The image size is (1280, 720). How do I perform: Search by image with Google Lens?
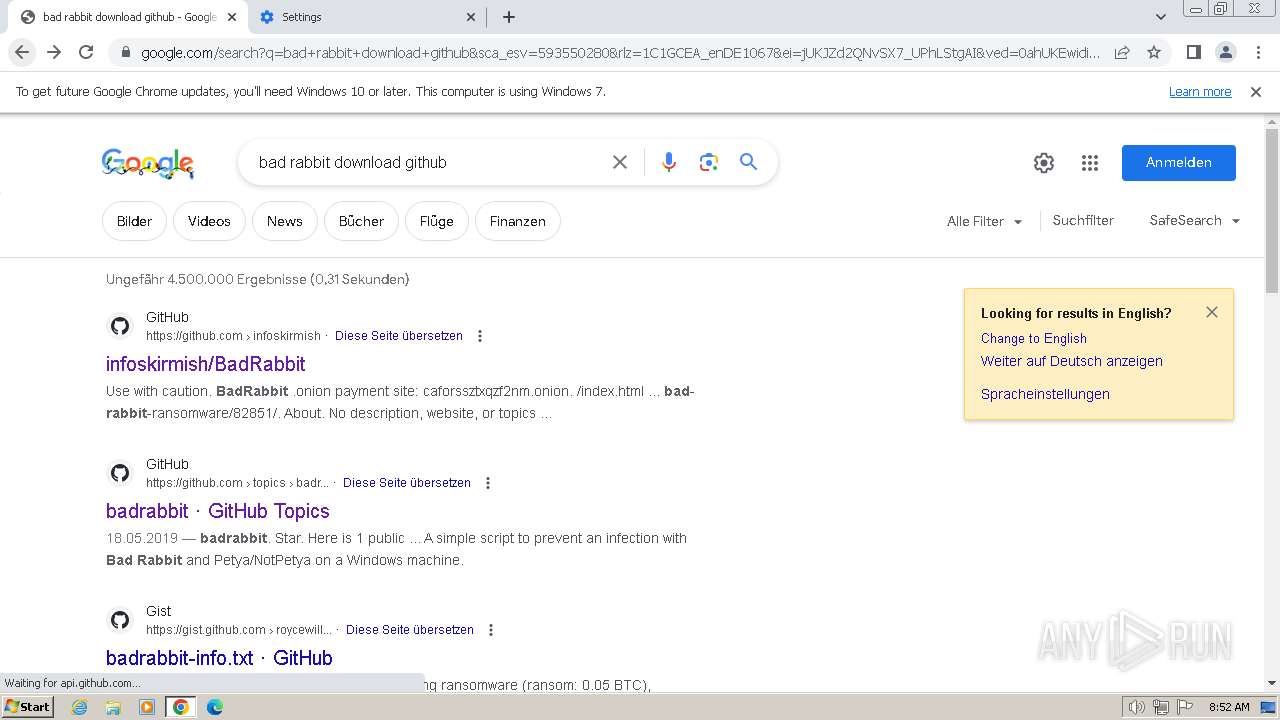(x=709, y=162)
